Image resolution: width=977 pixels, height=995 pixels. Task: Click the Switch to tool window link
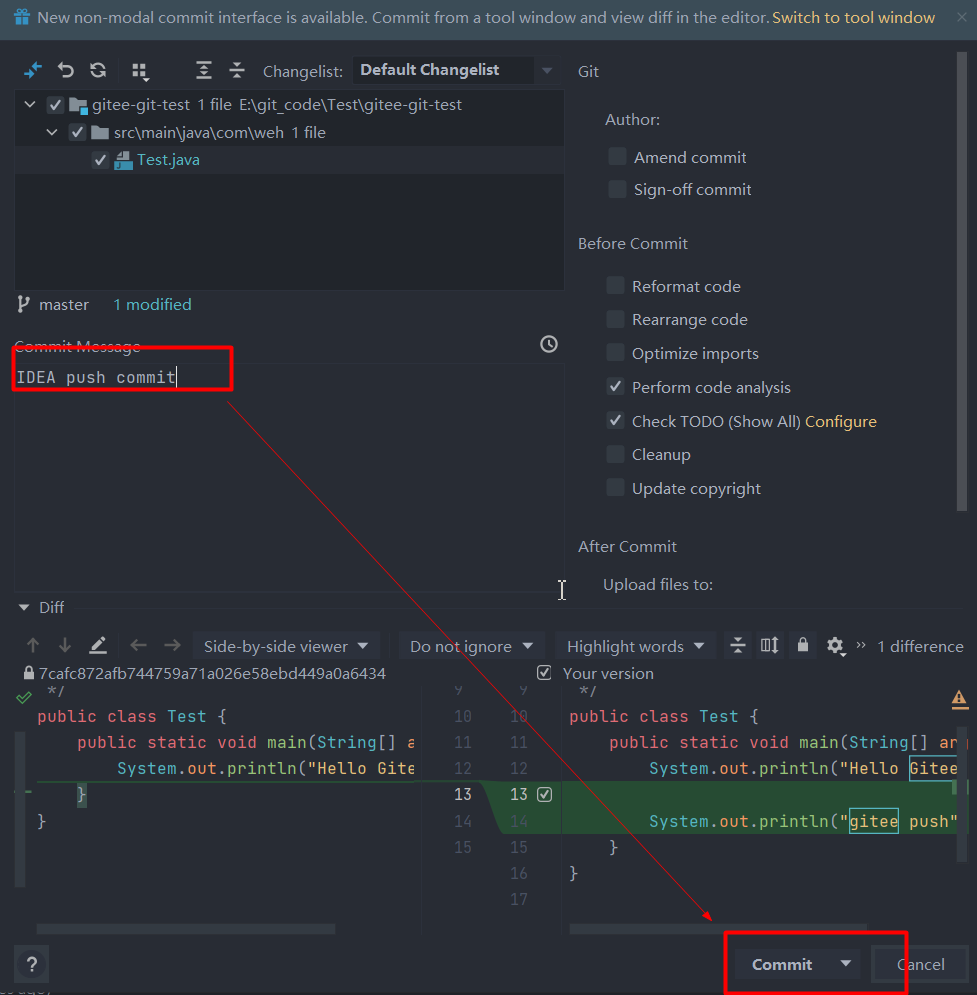point(853,17)
